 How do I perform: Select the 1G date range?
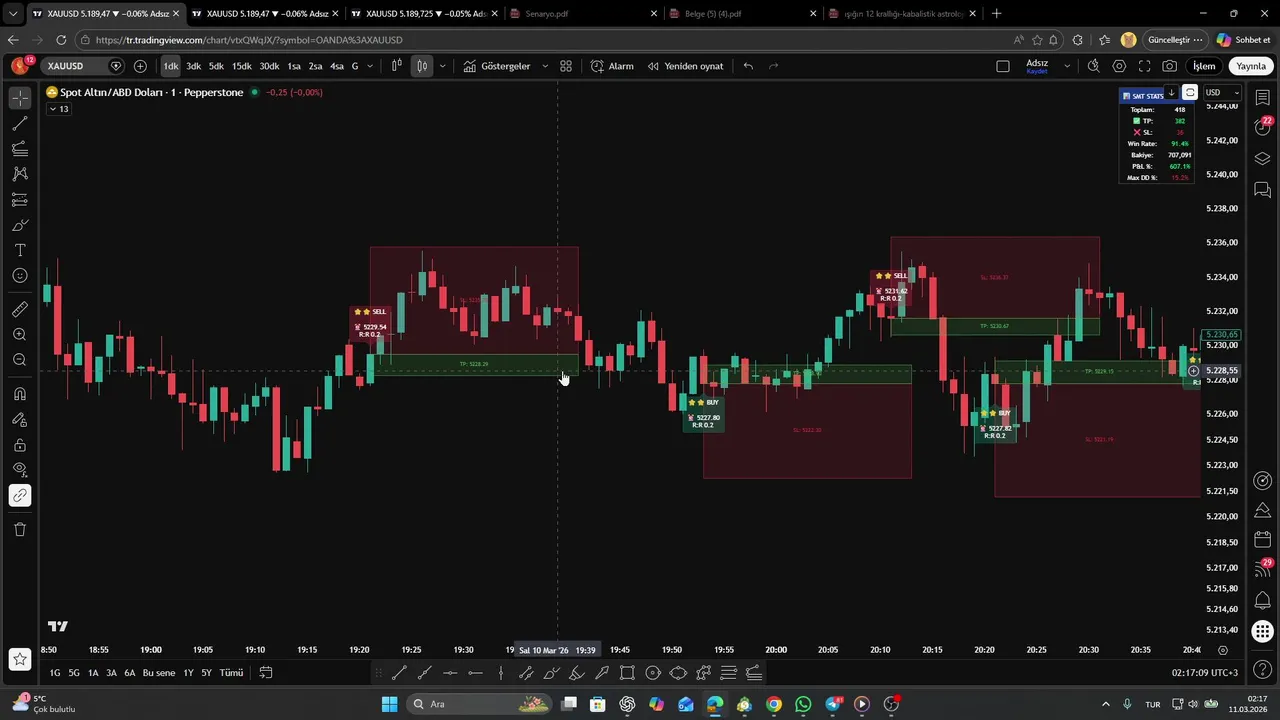pos(56,673)
